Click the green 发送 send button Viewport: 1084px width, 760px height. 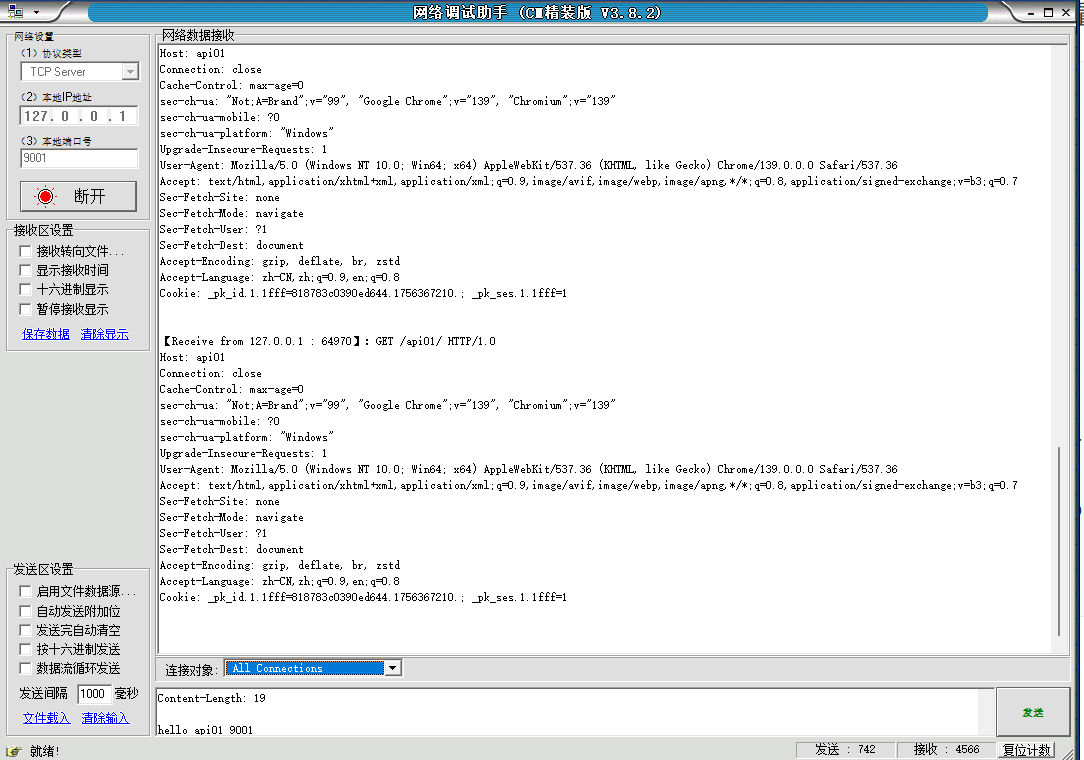pos(1032,712)
